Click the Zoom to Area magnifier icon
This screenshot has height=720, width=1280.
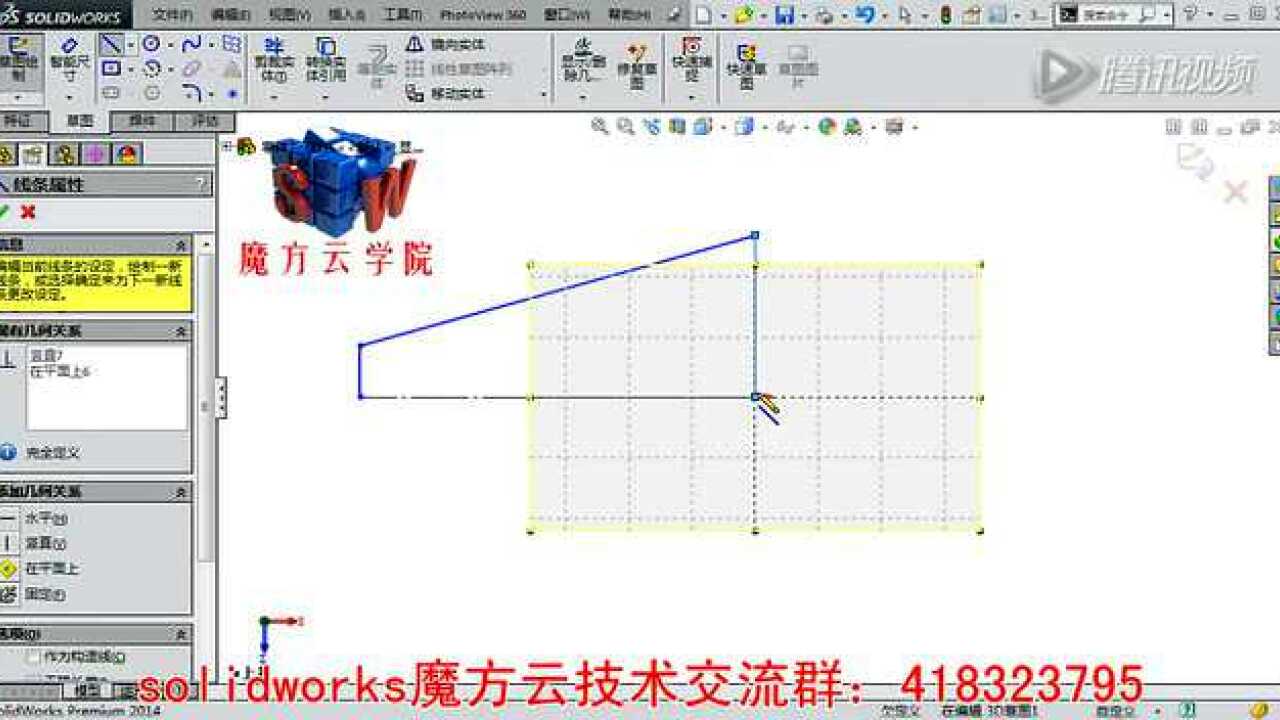coord(625,126)
